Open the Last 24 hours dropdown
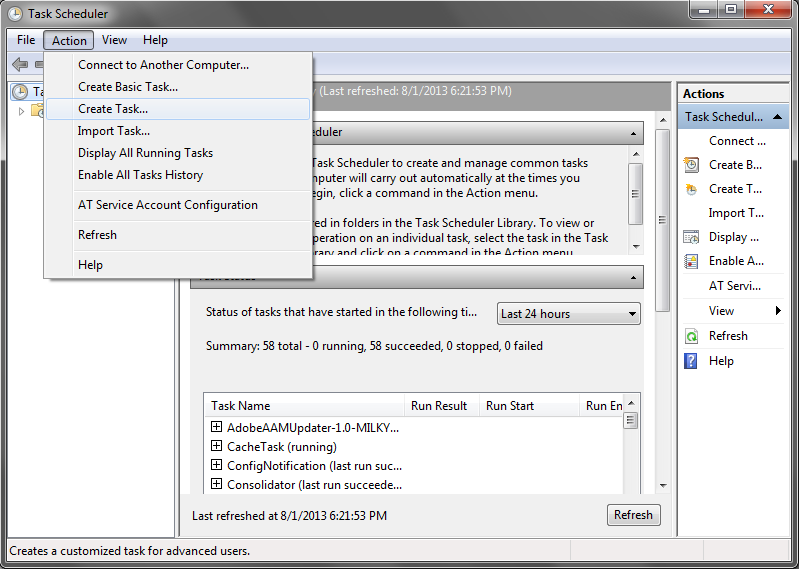 coord(569,314)
